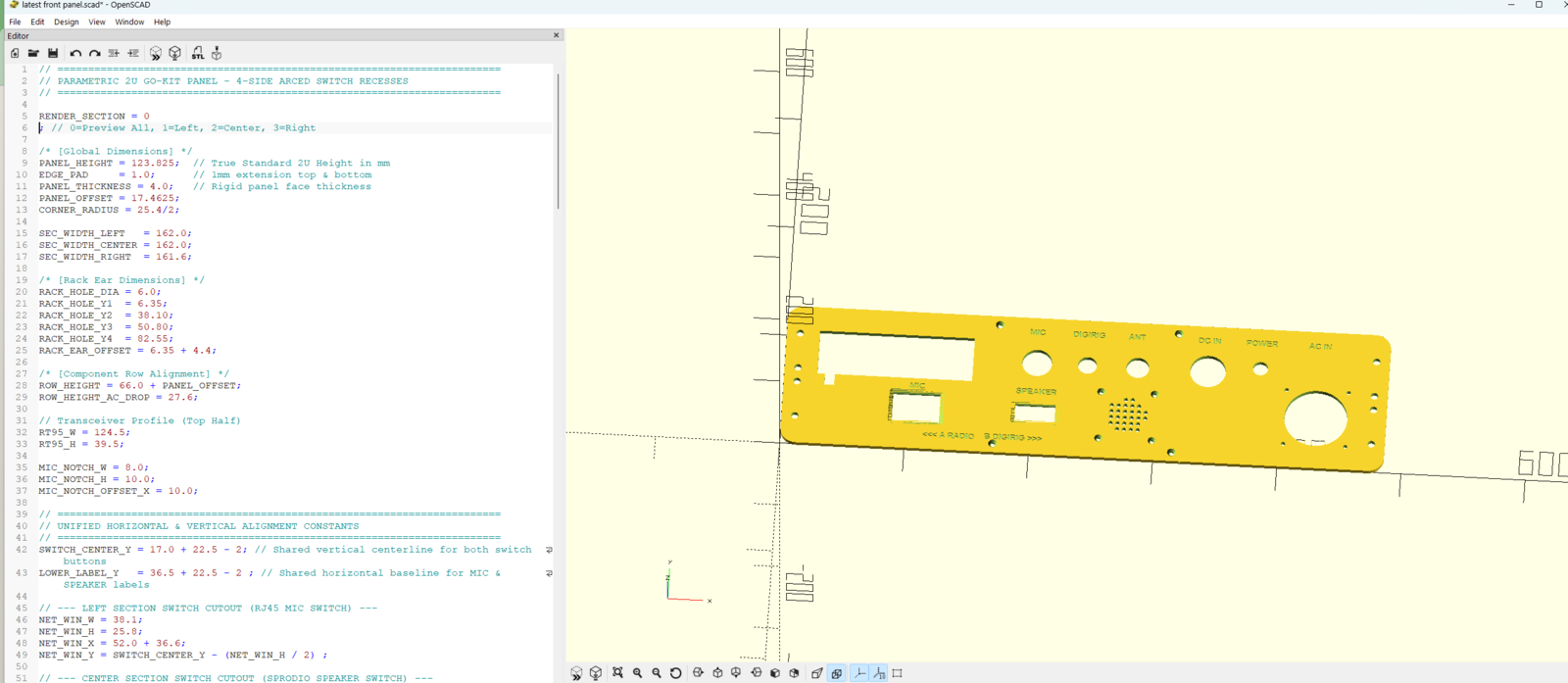Toggle Show Scale Markers in viewport toolbar

(879, 673)
